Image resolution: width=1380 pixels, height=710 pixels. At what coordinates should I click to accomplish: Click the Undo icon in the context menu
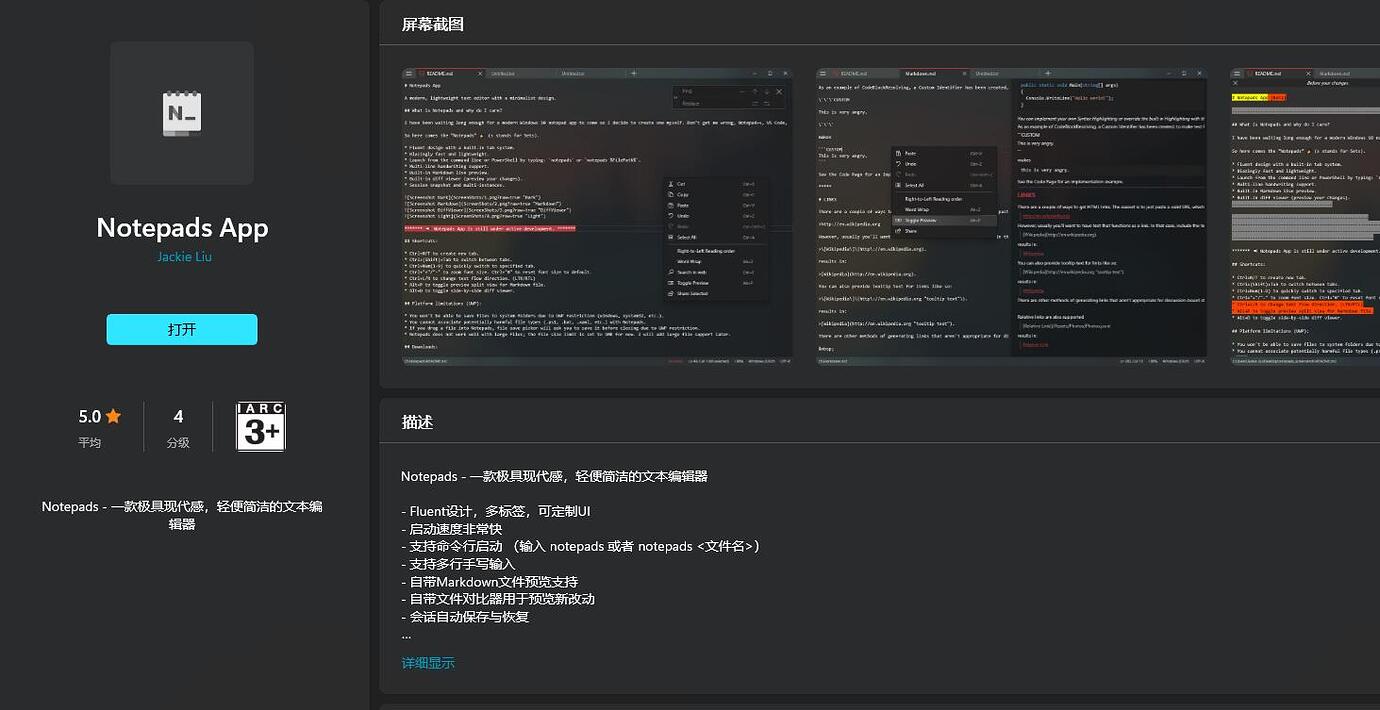(670, 215)
